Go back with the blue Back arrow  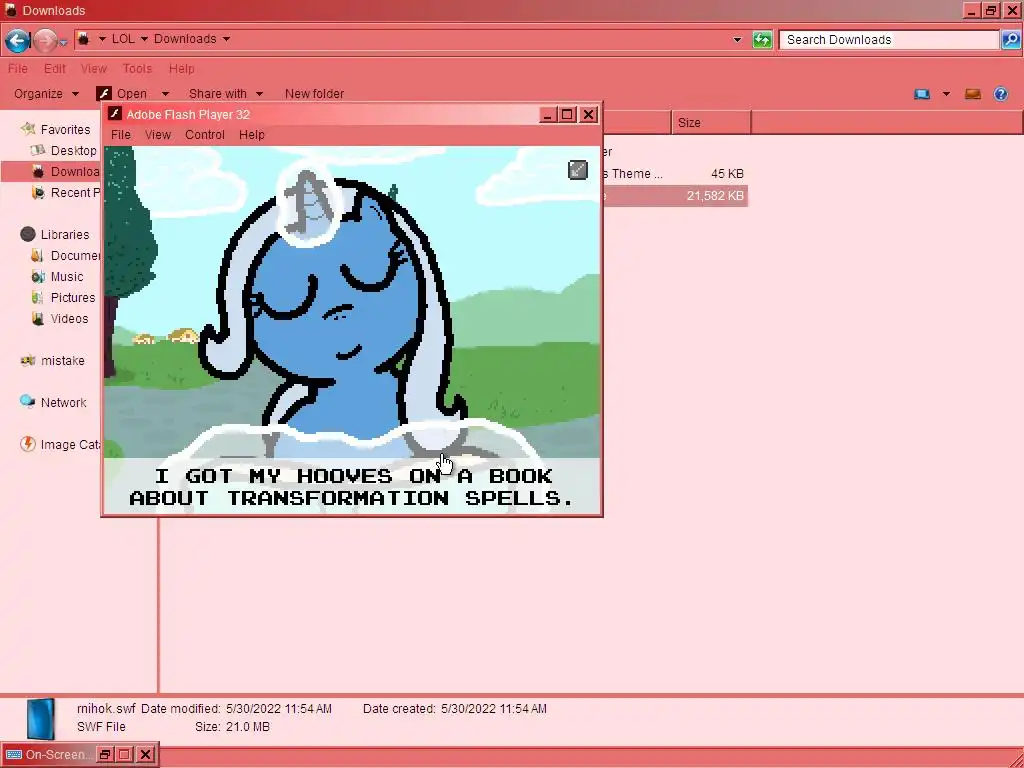[18, 40]
